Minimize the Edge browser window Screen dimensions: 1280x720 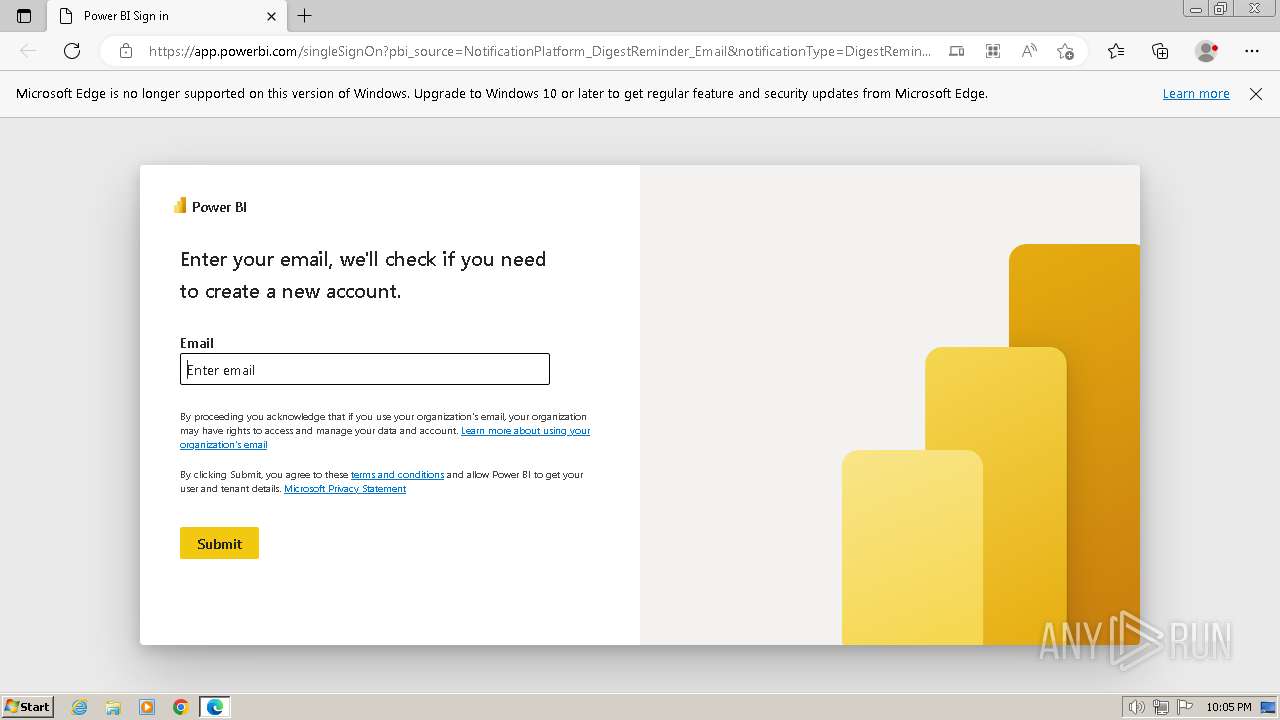[1196, 9]
